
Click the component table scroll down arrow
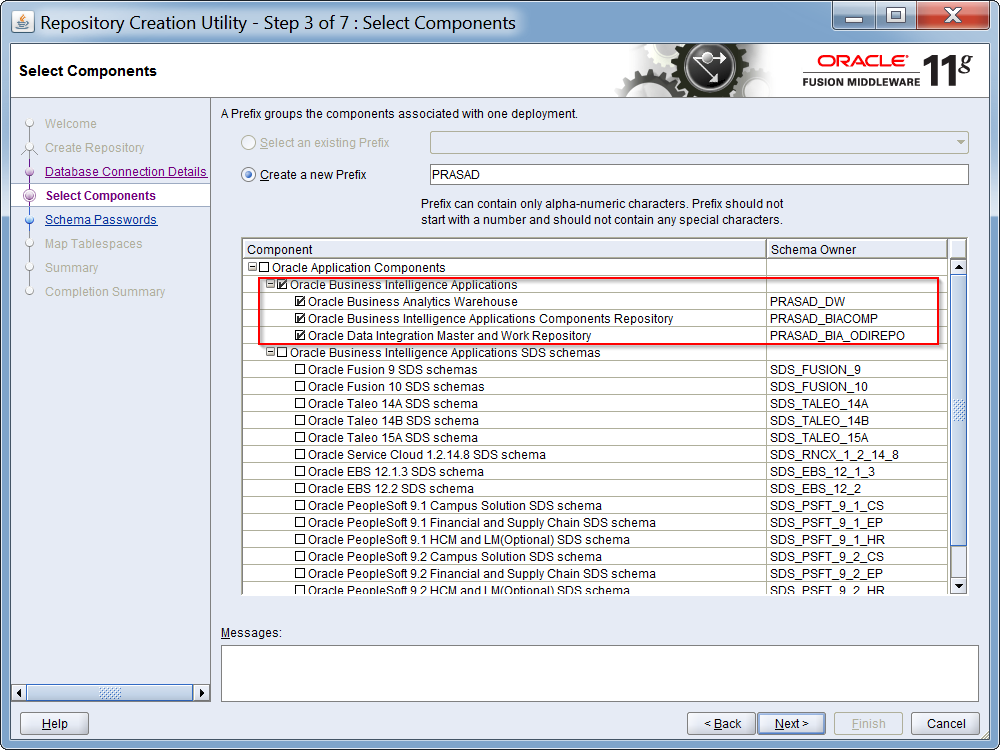tap(959, 585)
